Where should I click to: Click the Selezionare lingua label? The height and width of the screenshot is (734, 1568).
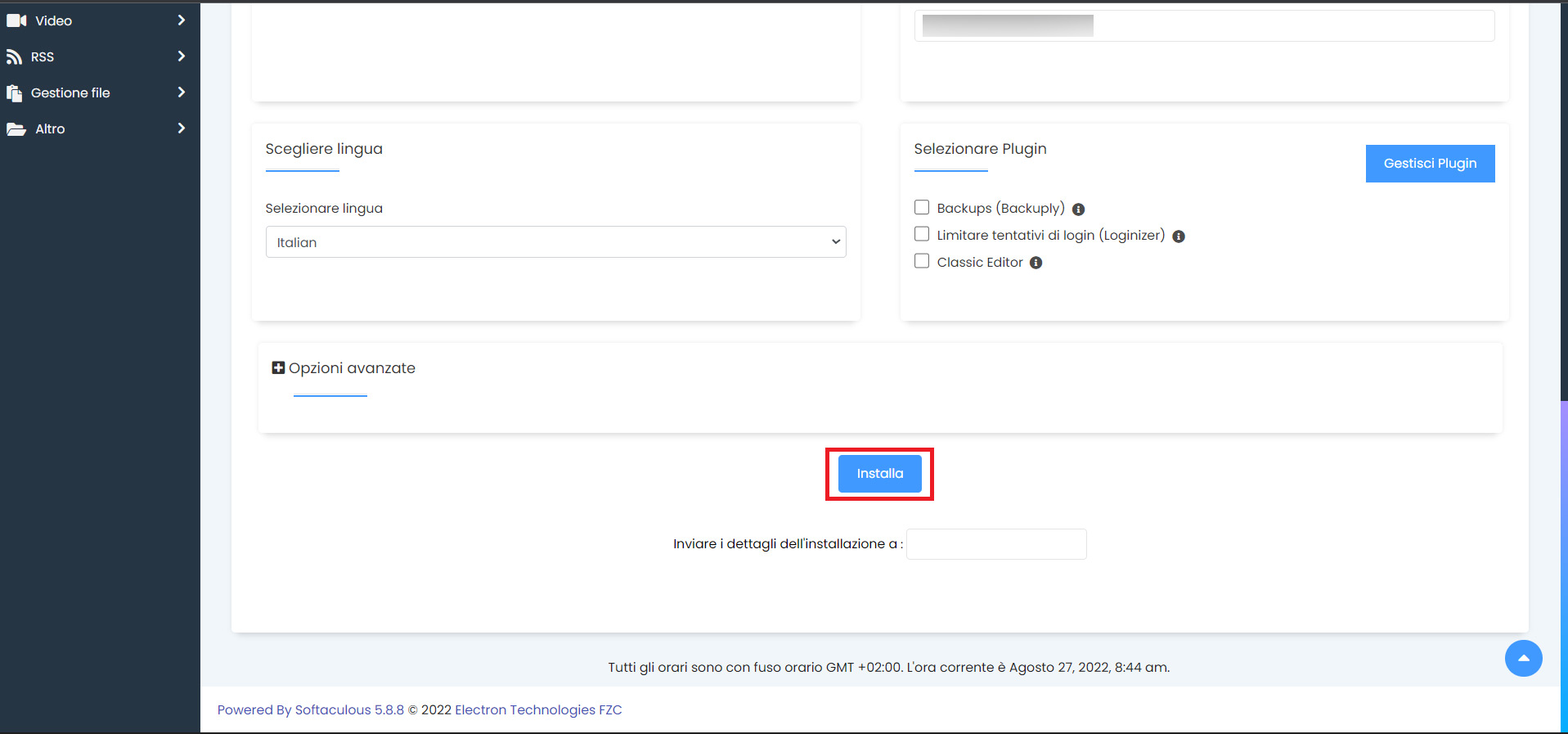[324, 208]
